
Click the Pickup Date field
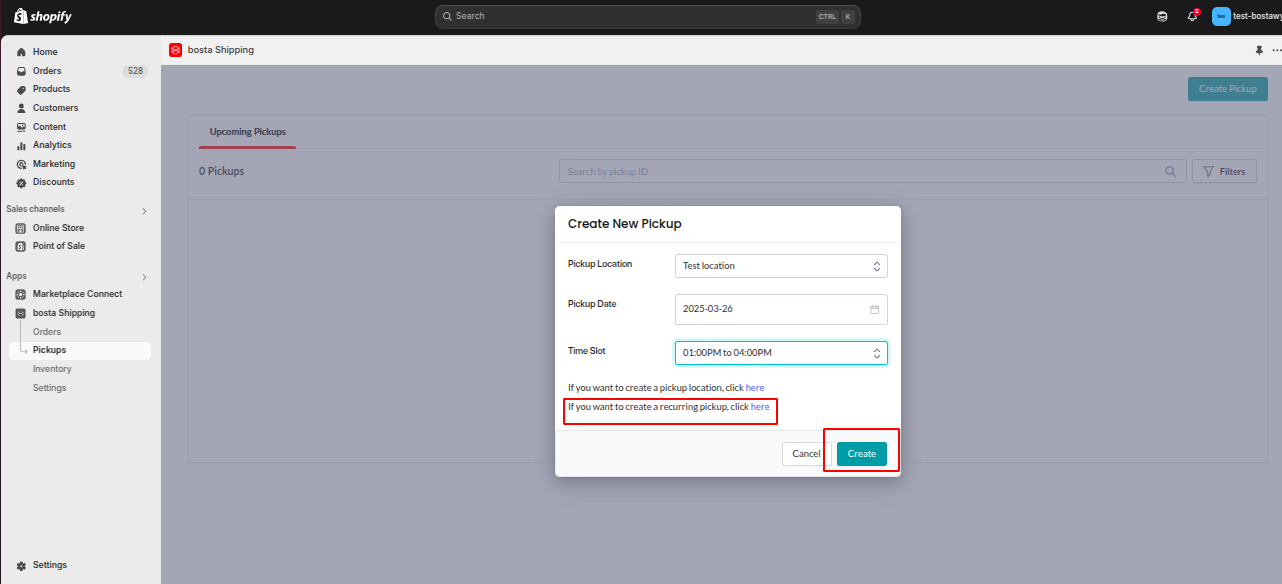point(781,309)
